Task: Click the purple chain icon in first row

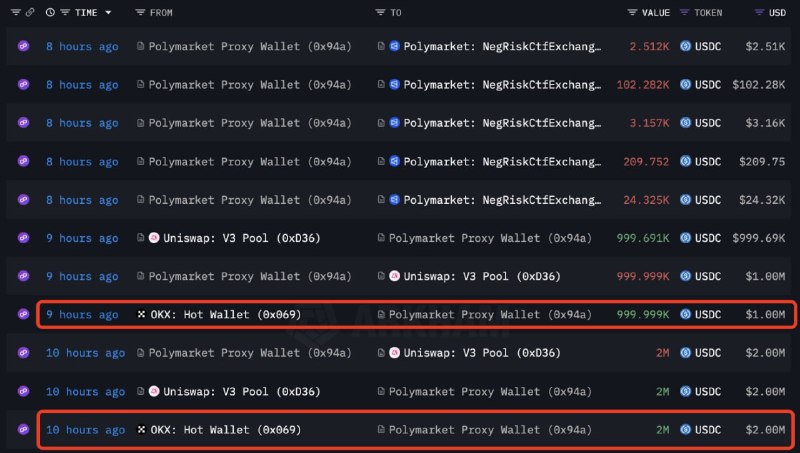Action: 23,46
